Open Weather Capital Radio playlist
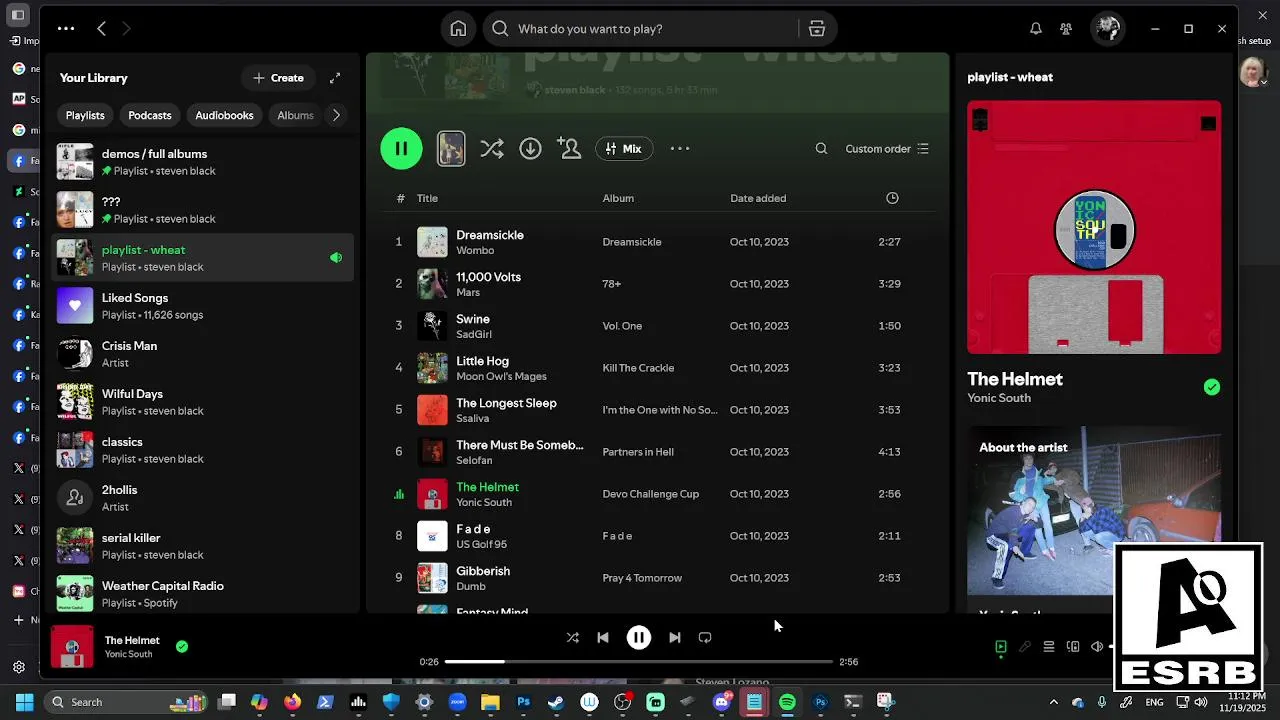The width and height of the screenshot is (1280, 720). coord(203,594)
